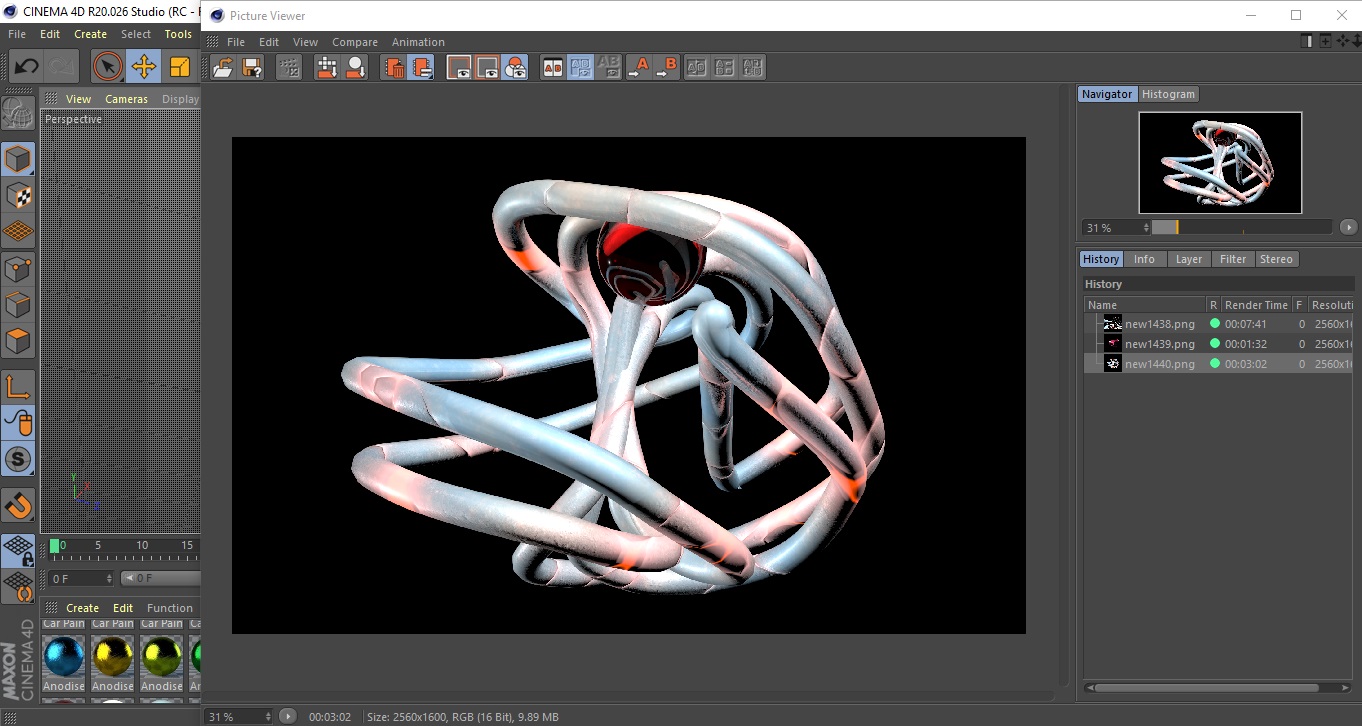
Task: Select new1438.png in the History list
Action: [x=1159, y=324]
